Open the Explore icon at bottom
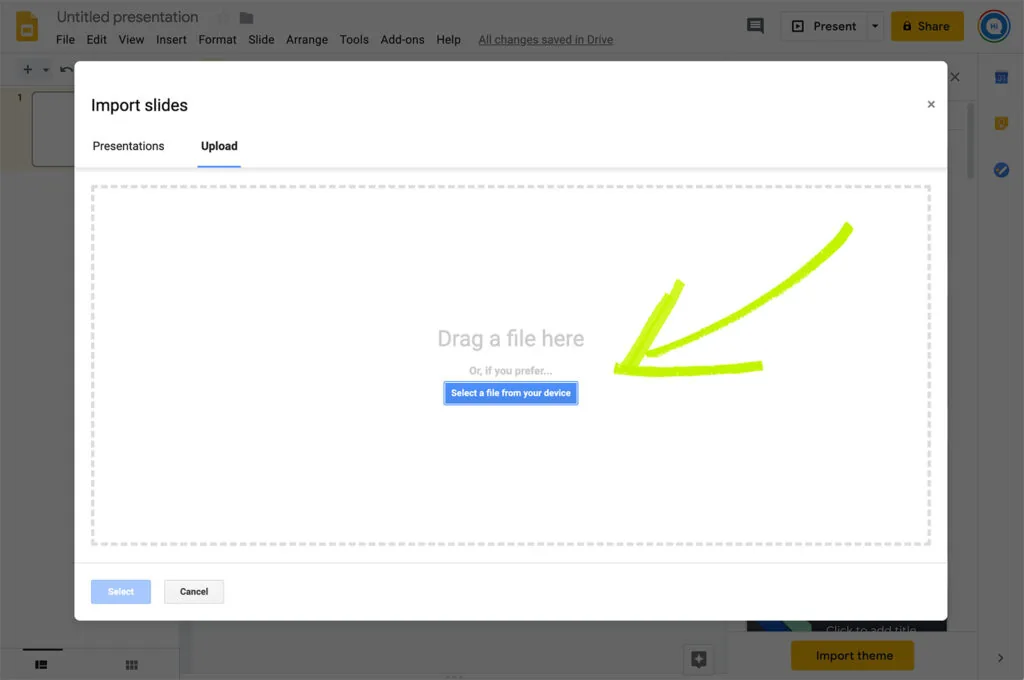 (699, 659)
